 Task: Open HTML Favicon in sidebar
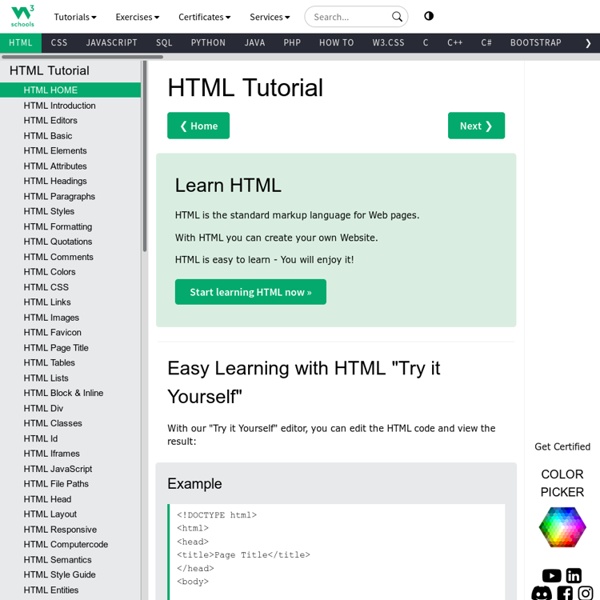tap(70, 332)
